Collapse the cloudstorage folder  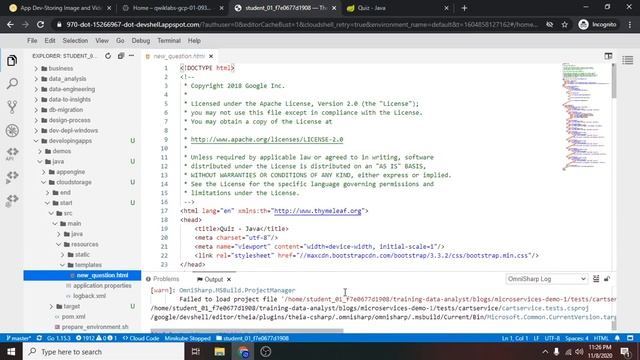[74, 182]
